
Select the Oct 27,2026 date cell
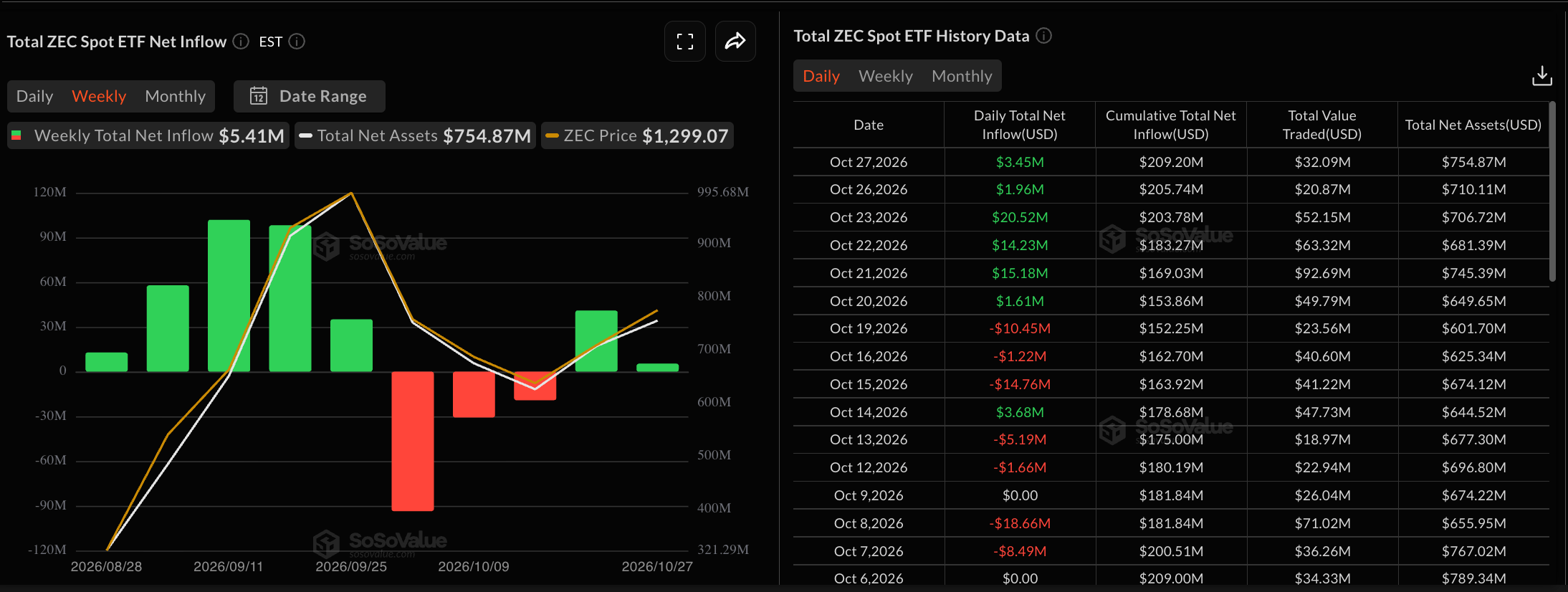coord(869,162)
